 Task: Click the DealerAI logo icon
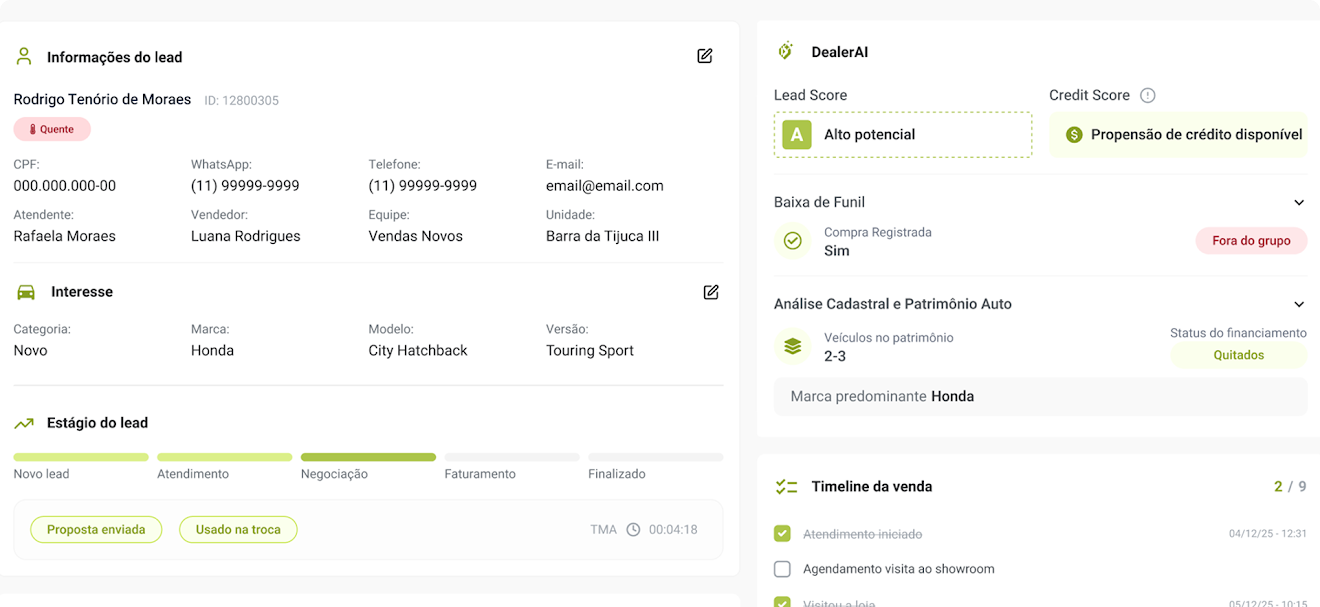(x=786, y=51)
